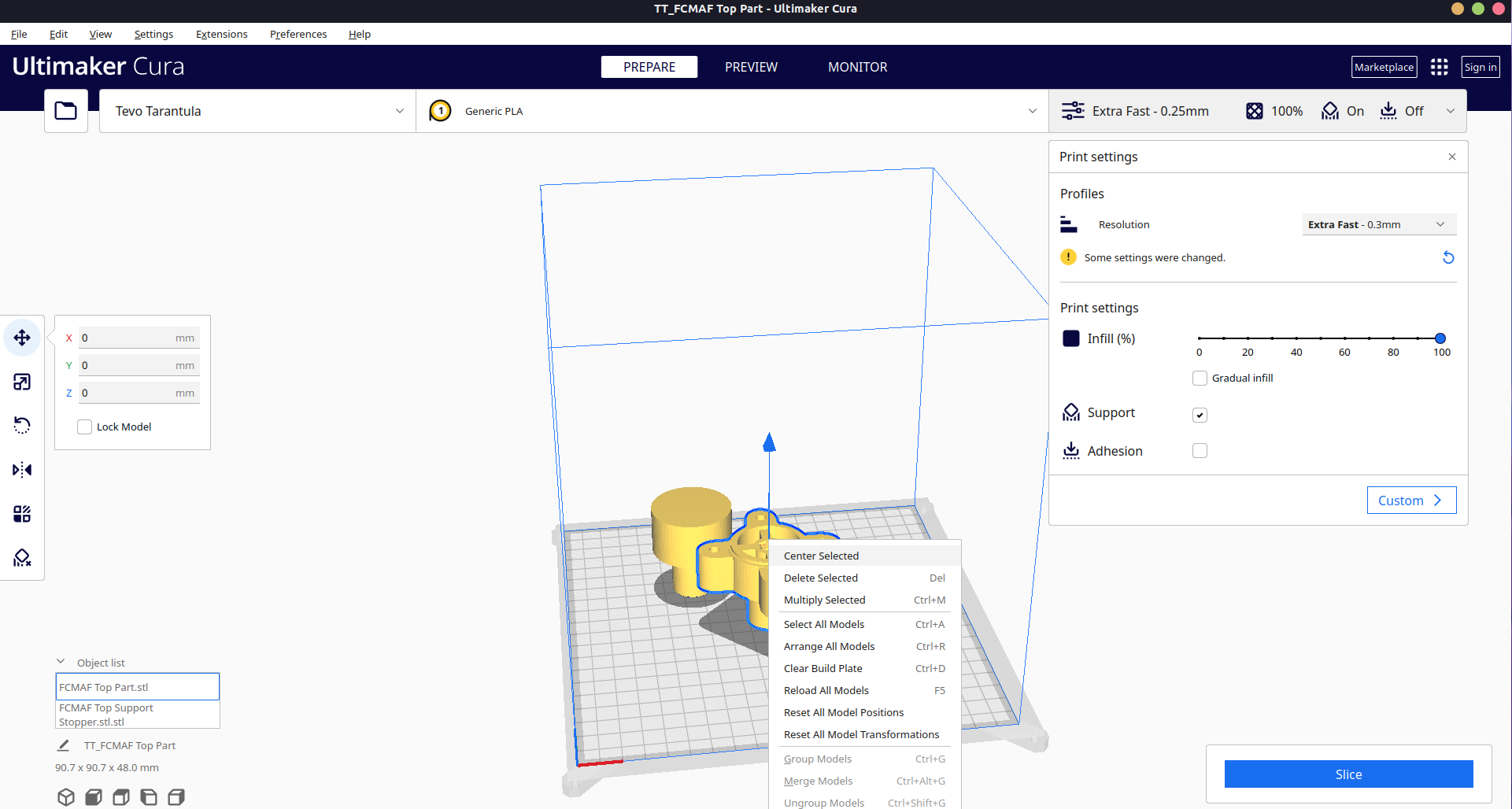Click the Sign in button
Screen dimensions: 1512x809
click(x=1481, y=67)
